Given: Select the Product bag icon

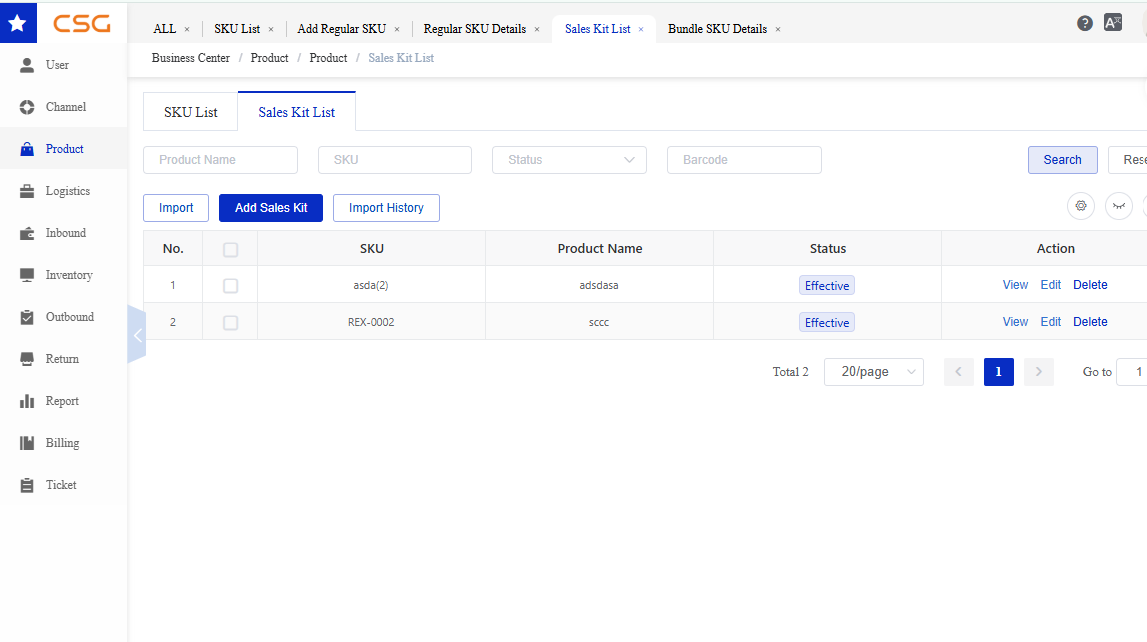Looking at the screenshot, I should click(x=27, y=149).
